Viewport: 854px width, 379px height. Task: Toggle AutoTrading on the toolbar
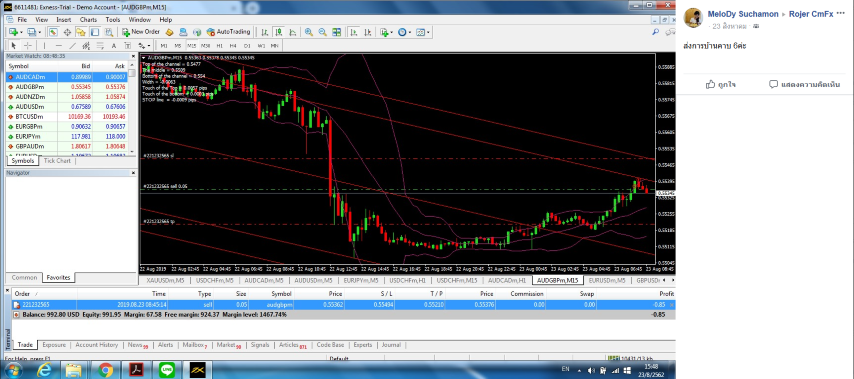[x=228, y=32]
